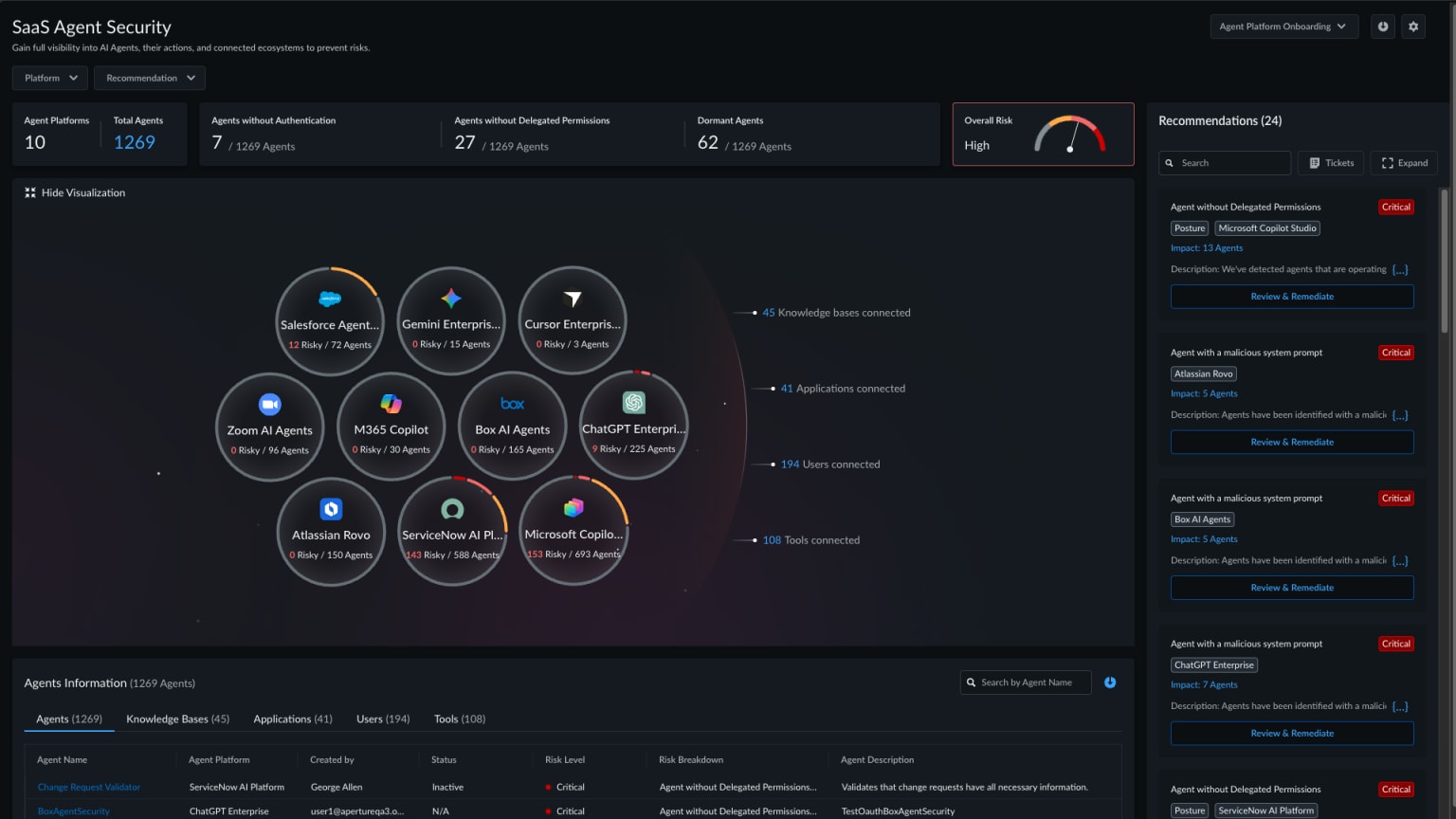Review & Remediate the Box AI Agents issue
Image resolution: width=1456 pixels, height=819 pixels.
1292,588
